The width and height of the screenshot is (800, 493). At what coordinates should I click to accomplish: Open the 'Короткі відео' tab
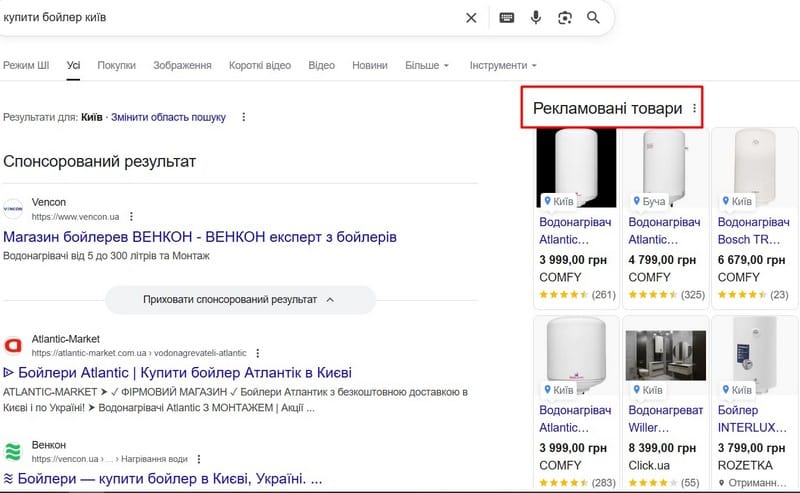(x=260, y=65)
